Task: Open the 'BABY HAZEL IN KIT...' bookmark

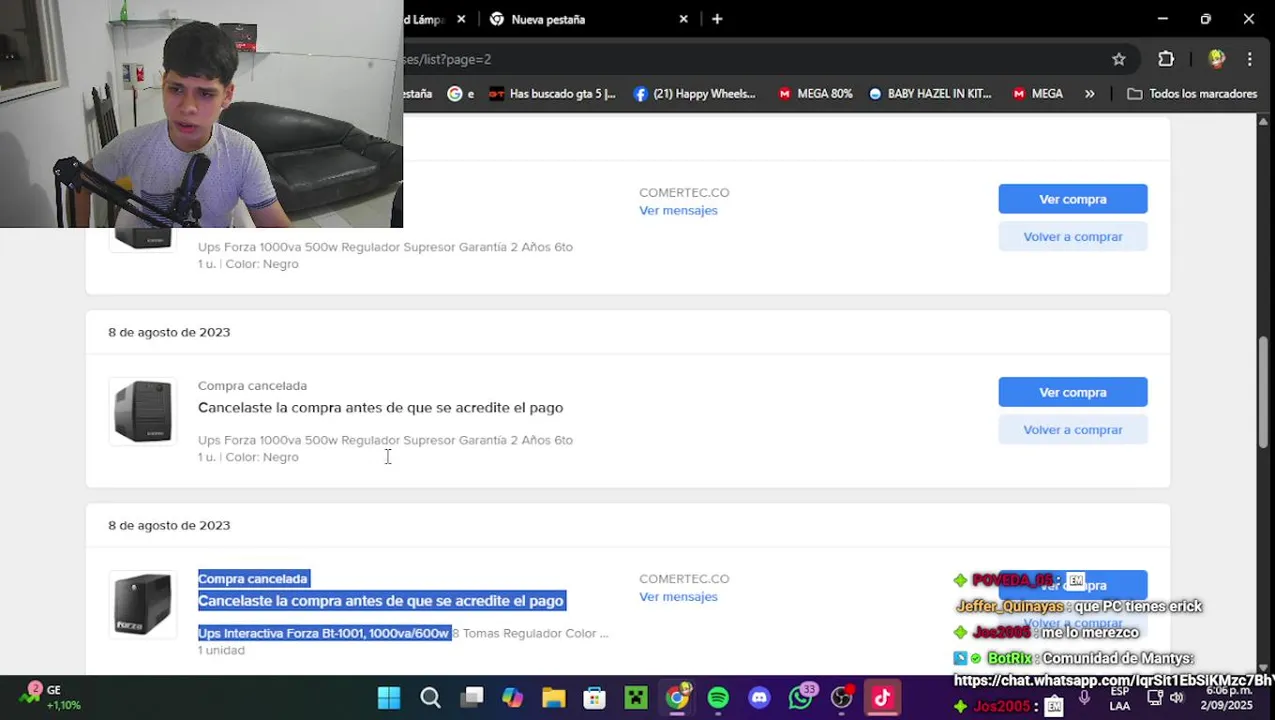Action: pyautogui.click(x=930, y=93)
